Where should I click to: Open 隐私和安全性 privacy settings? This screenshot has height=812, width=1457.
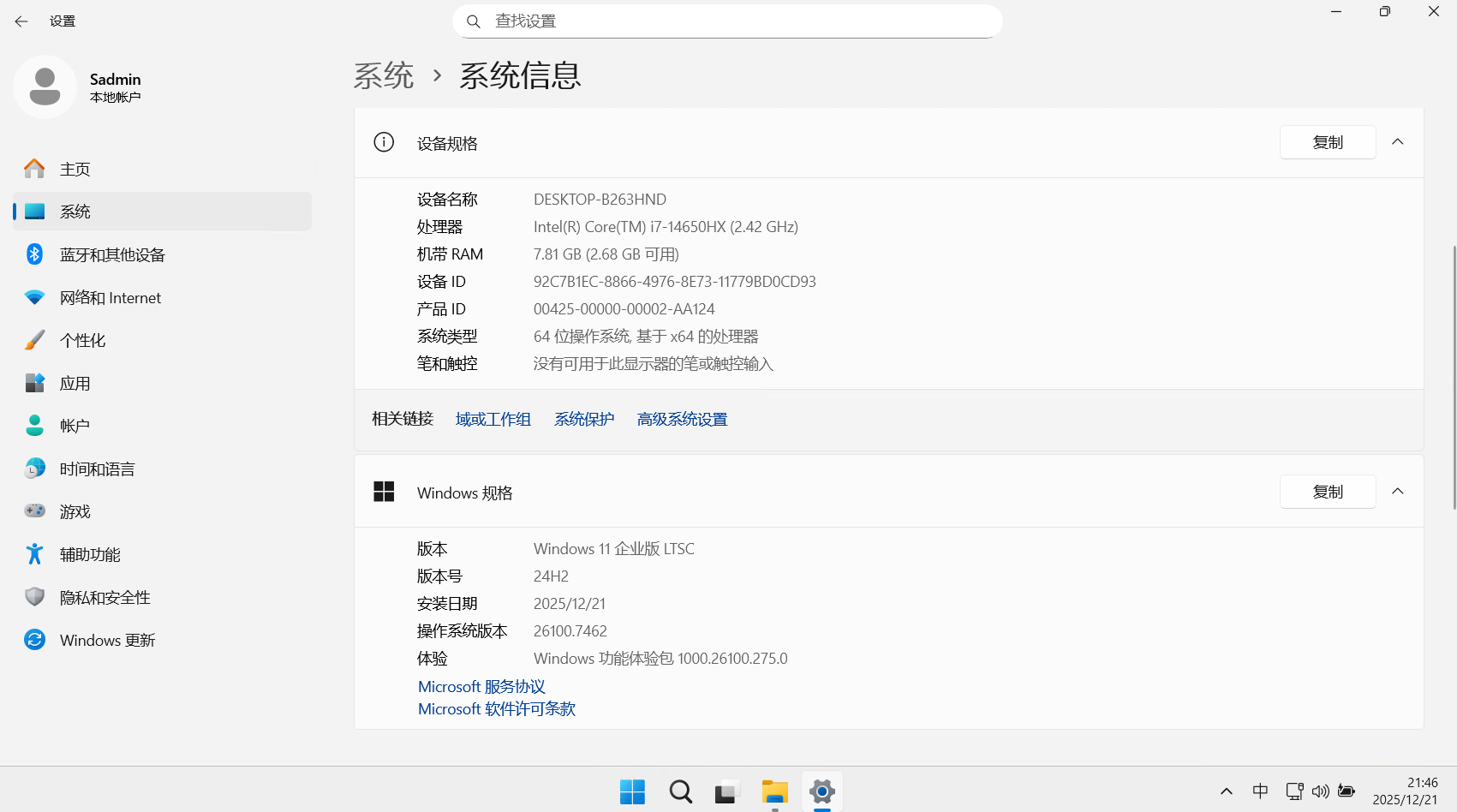coord(104,597)
